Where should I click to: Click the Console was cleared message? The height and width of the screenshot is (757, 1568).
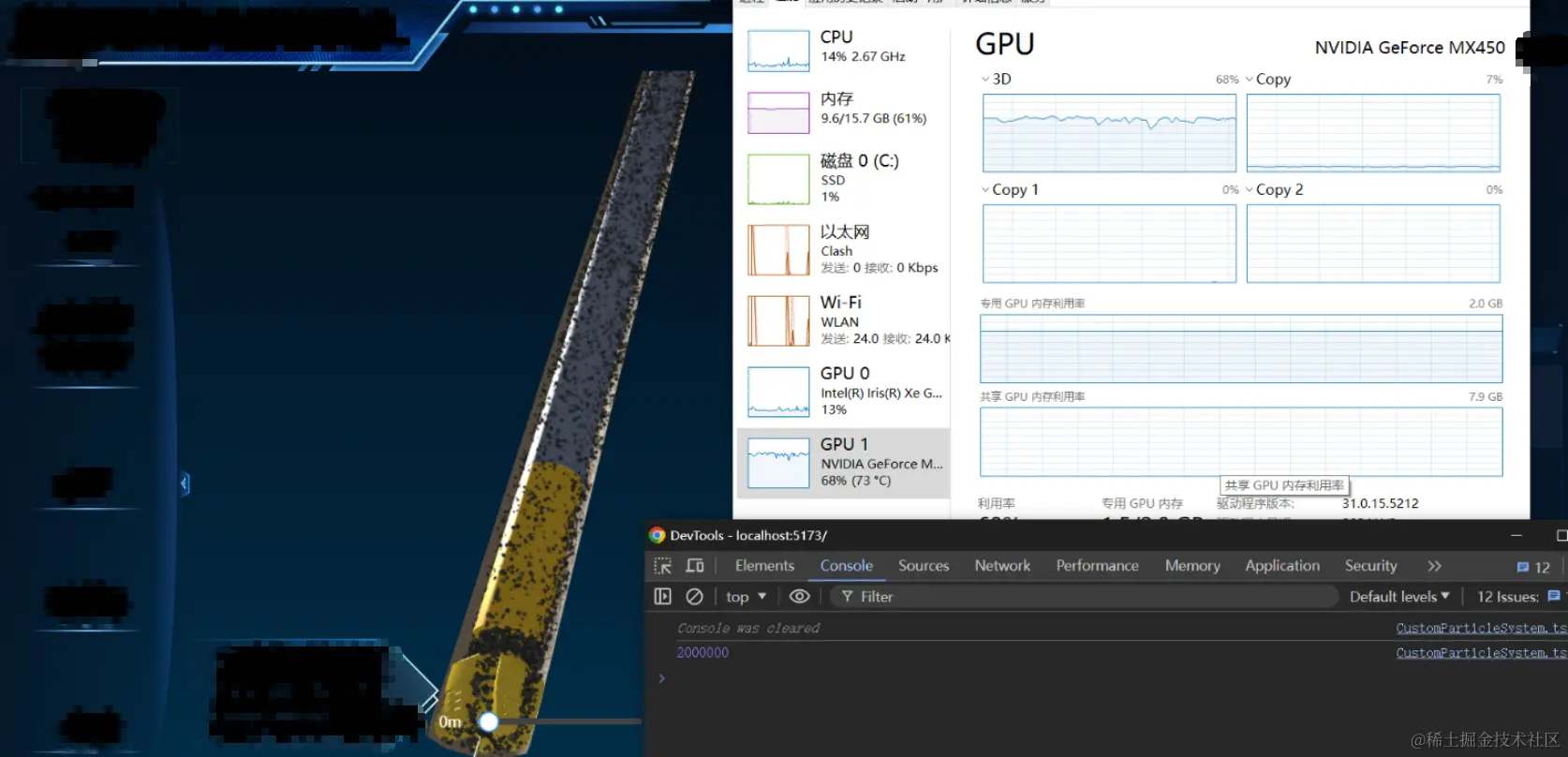(x=748, y=629)
